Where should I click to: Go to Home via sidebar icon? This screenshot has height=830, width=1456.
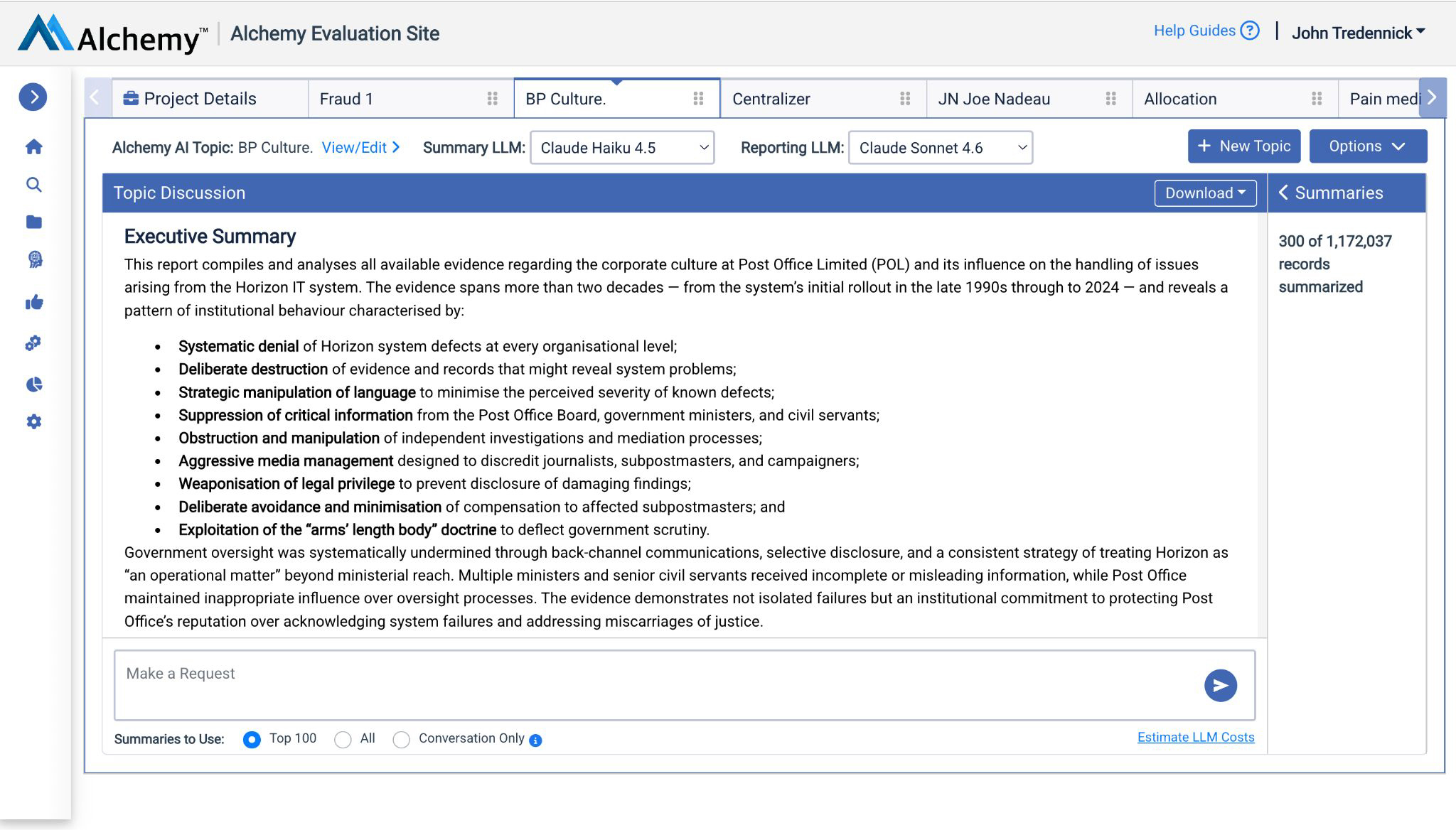pyautogui.click(x=33, y=147)
